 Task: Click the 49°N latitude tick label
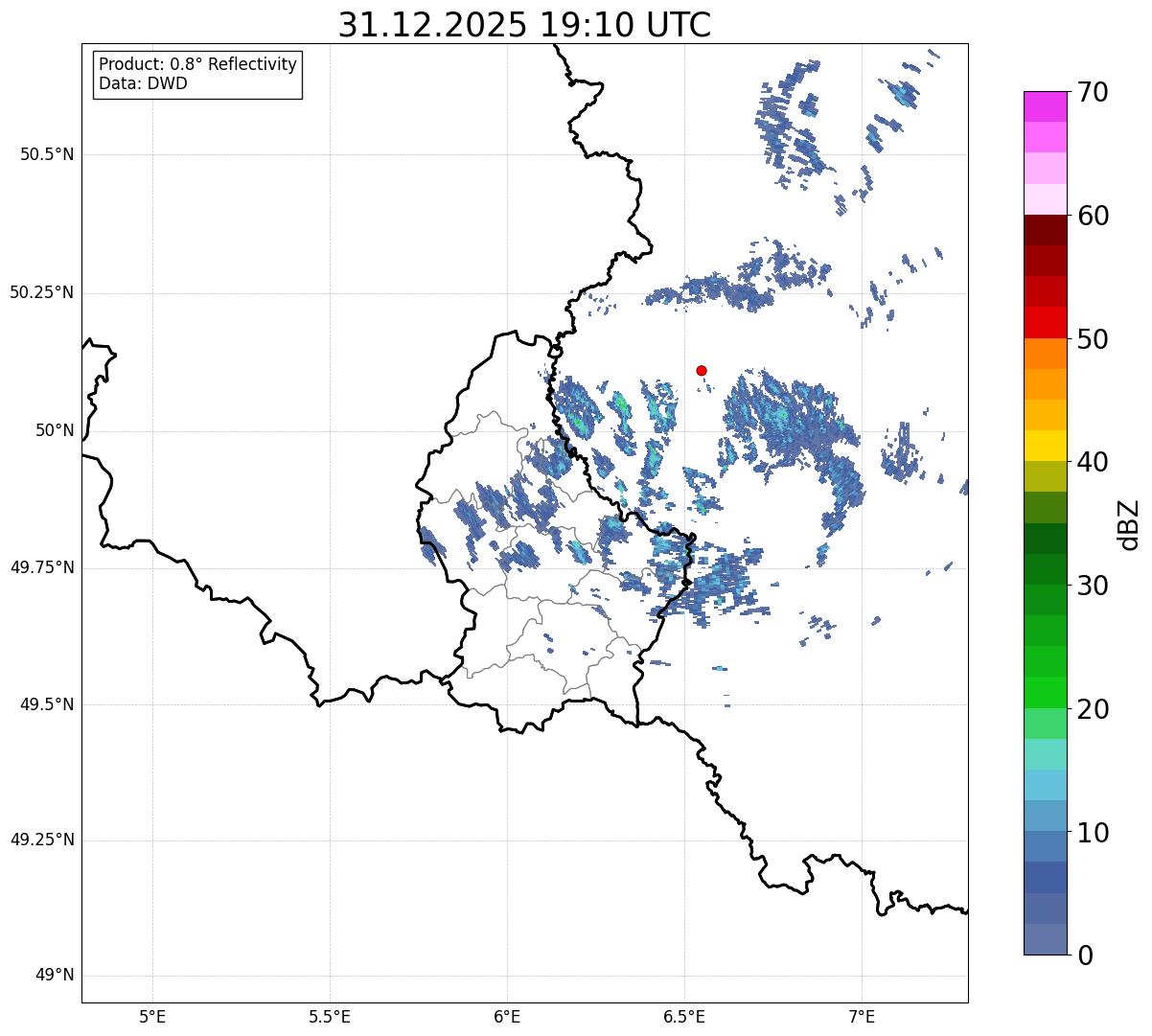coord(55,976)
